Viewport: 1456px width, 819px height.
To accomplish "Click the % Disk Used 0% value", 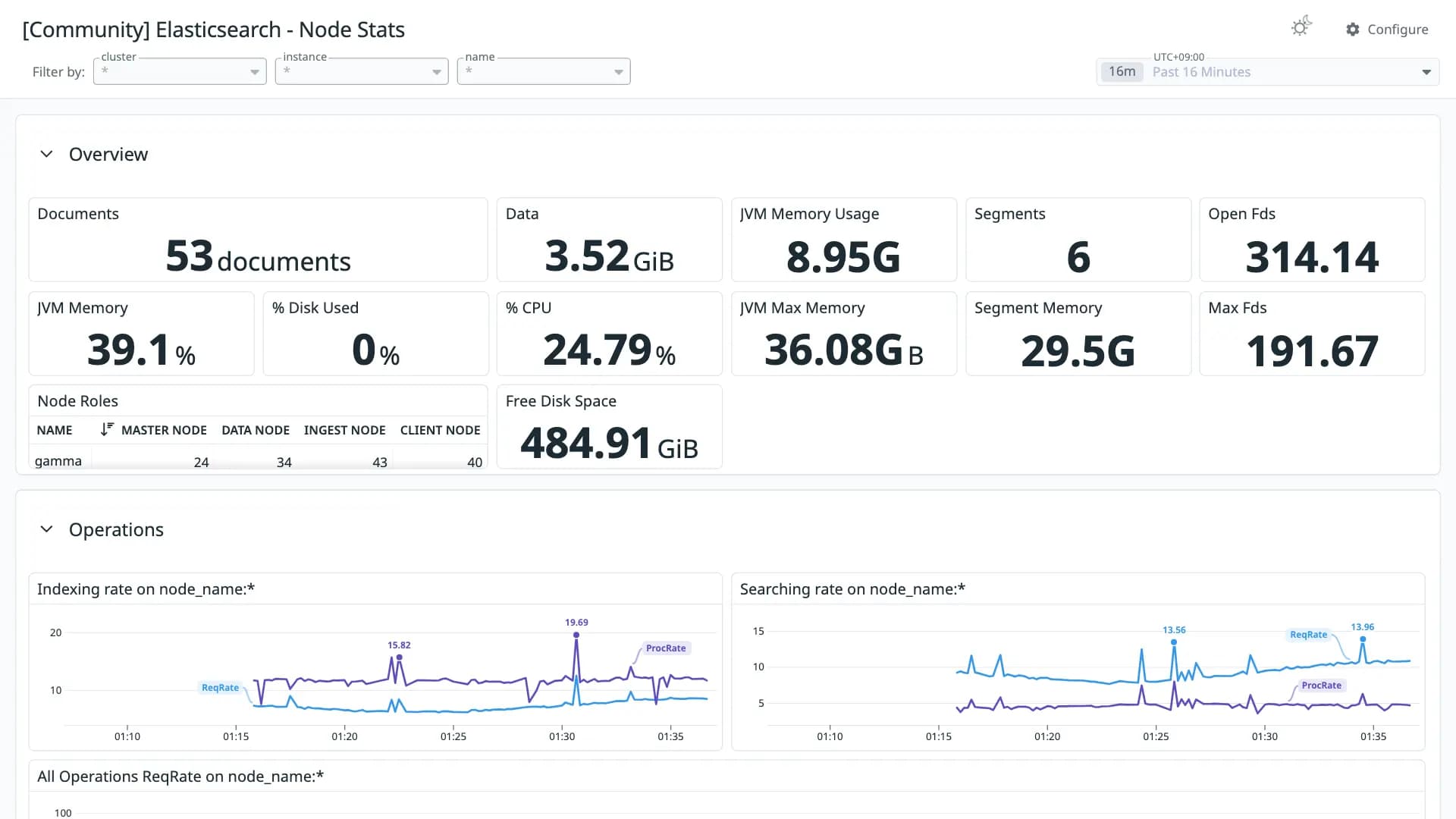I will click(375, 350).
